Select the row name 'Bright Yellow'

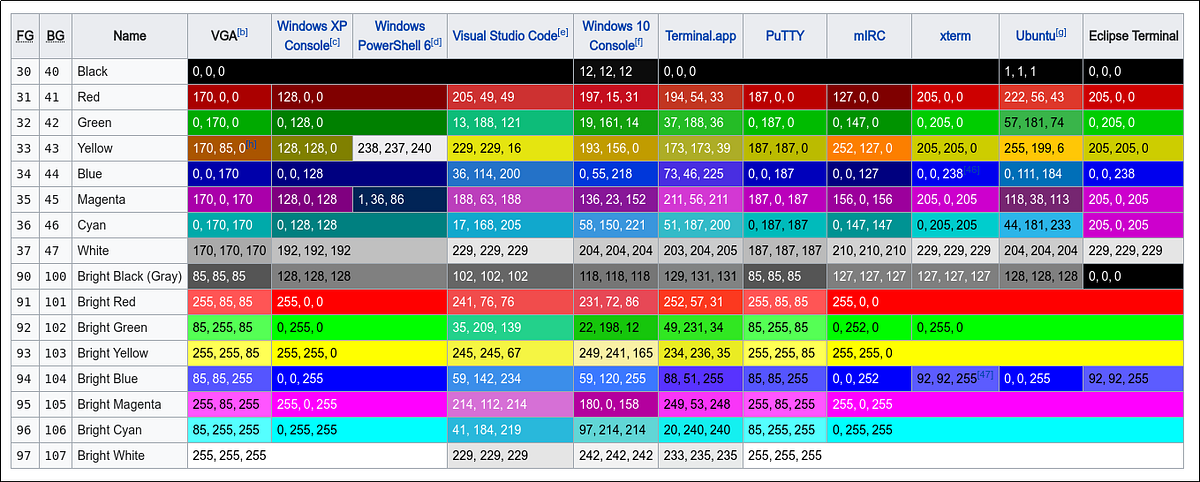click(x=112, y=353)
